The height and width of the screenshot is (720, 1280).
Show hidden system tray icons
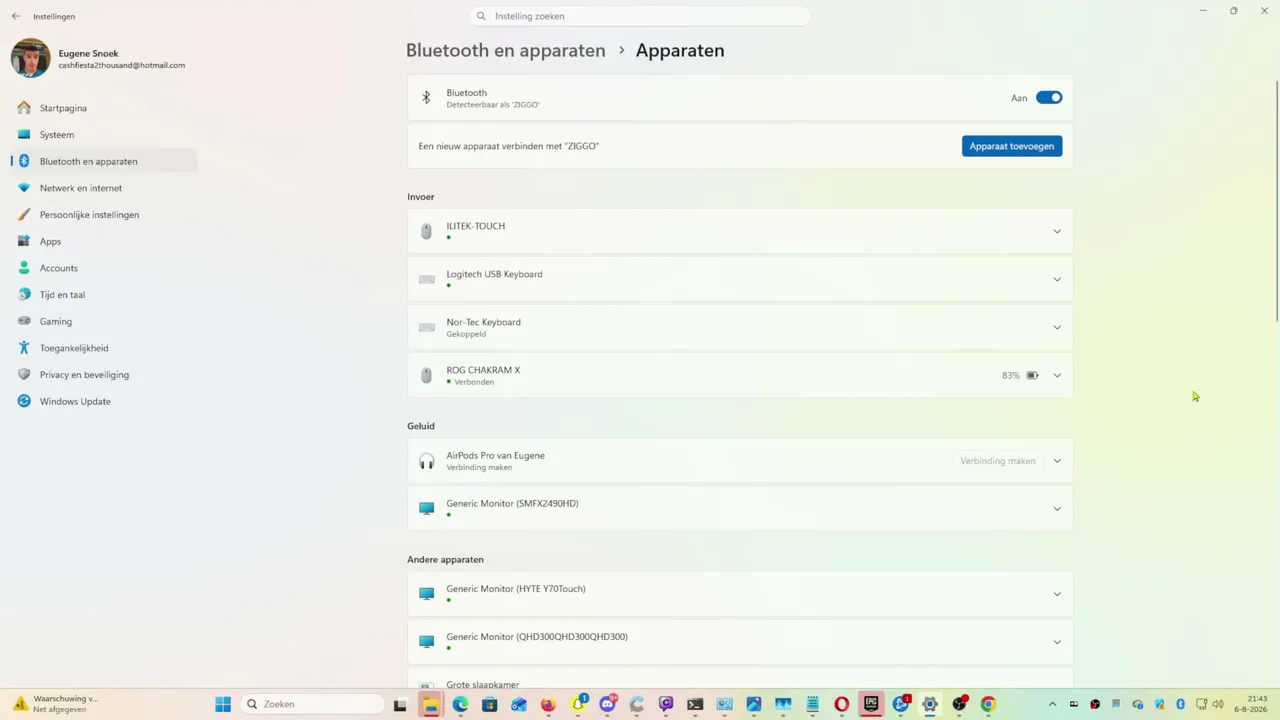[1052, 704]
